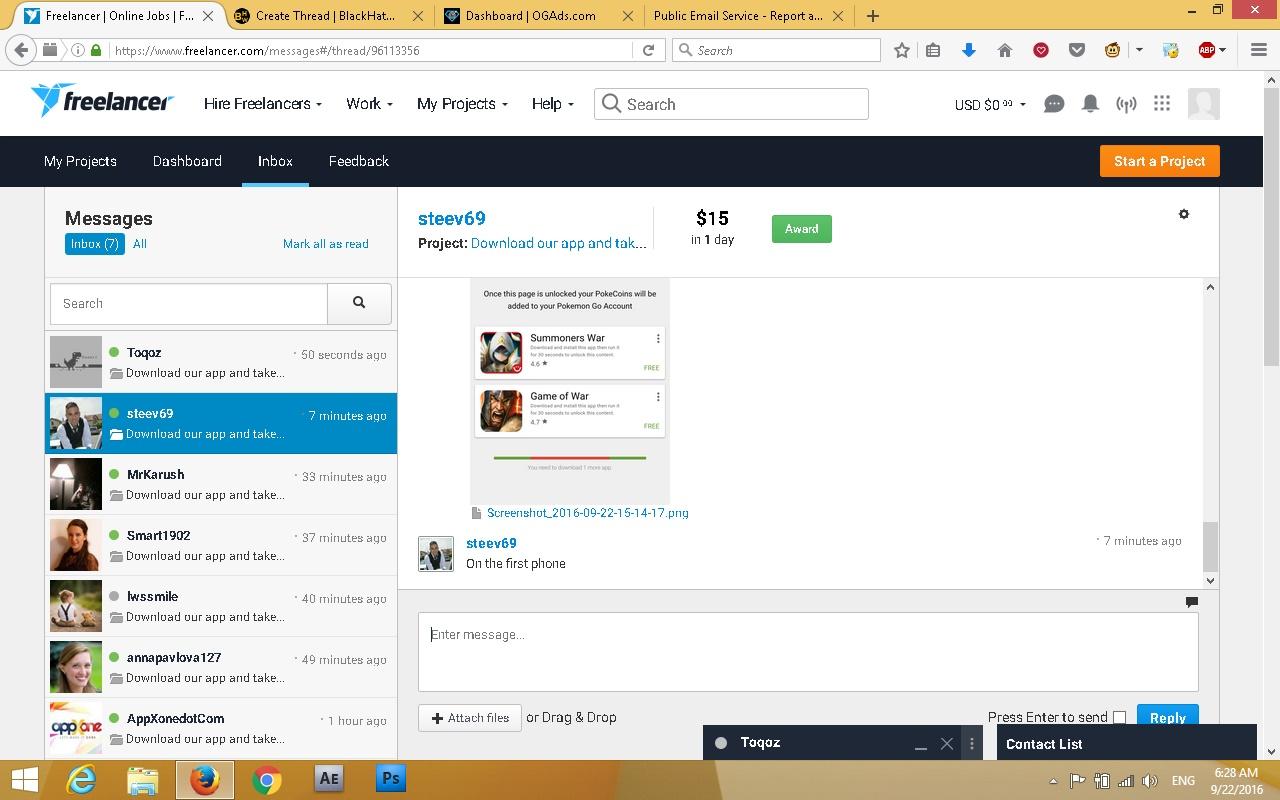
Task: Open the USD balance dropdown
Action: point(990,104)
